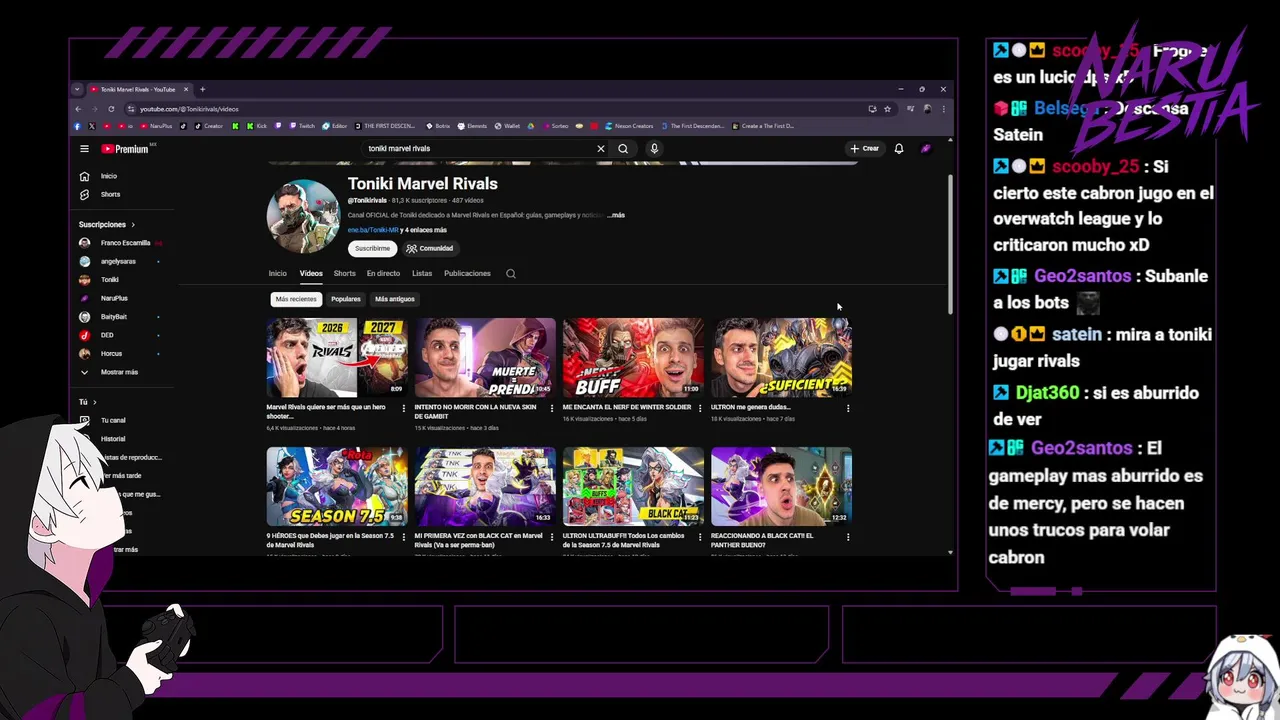Open options menu for Winter Soldier nerf video

(700, 408)
